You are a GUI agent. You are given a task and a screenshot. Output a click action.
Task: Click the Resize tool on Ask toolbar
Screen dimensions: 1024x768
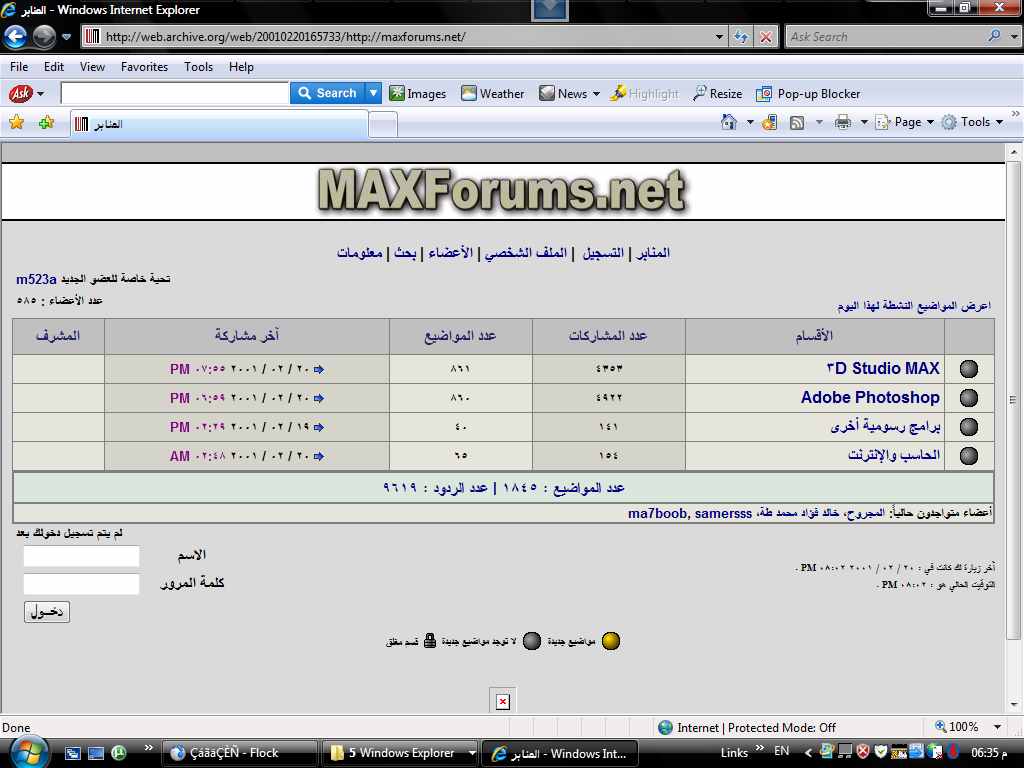point(718,93)
